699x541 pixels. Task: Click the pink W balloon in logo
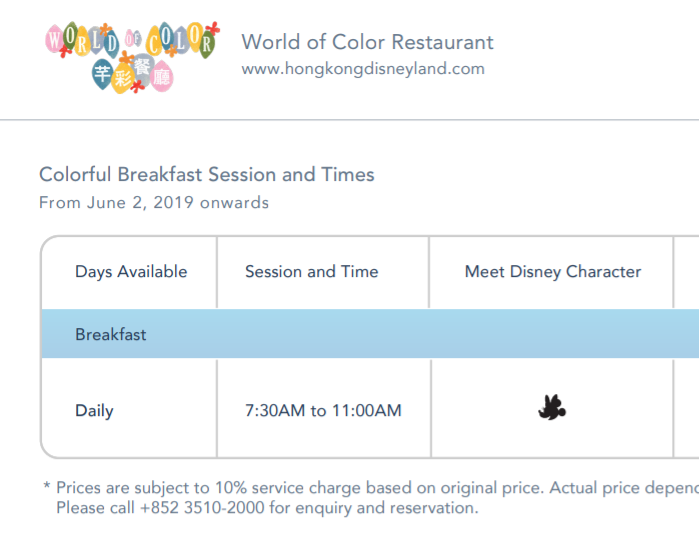pos(54,39)
